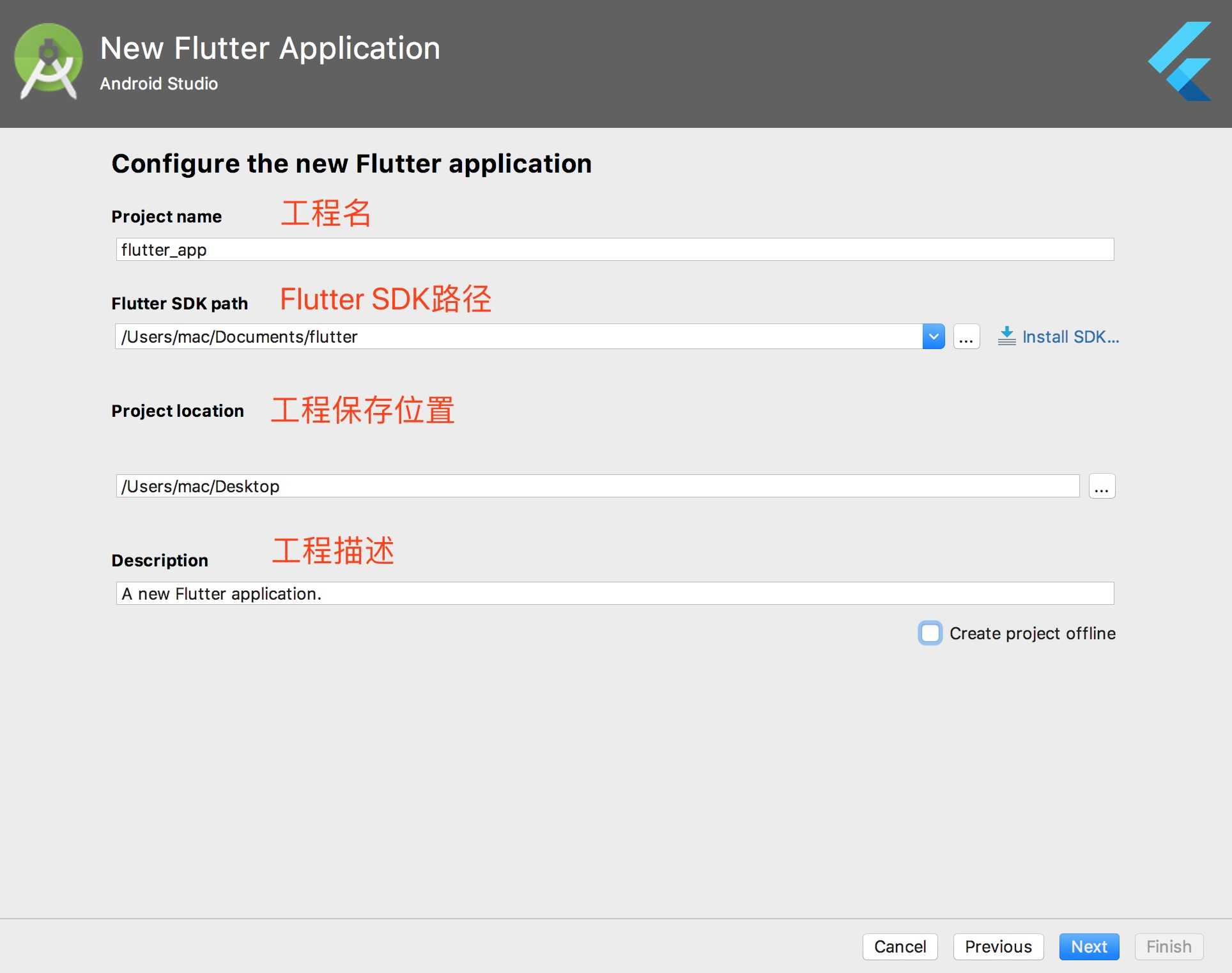Click the Flutter SDK path combo box text
1232x973 pixels.
point(518,336)
